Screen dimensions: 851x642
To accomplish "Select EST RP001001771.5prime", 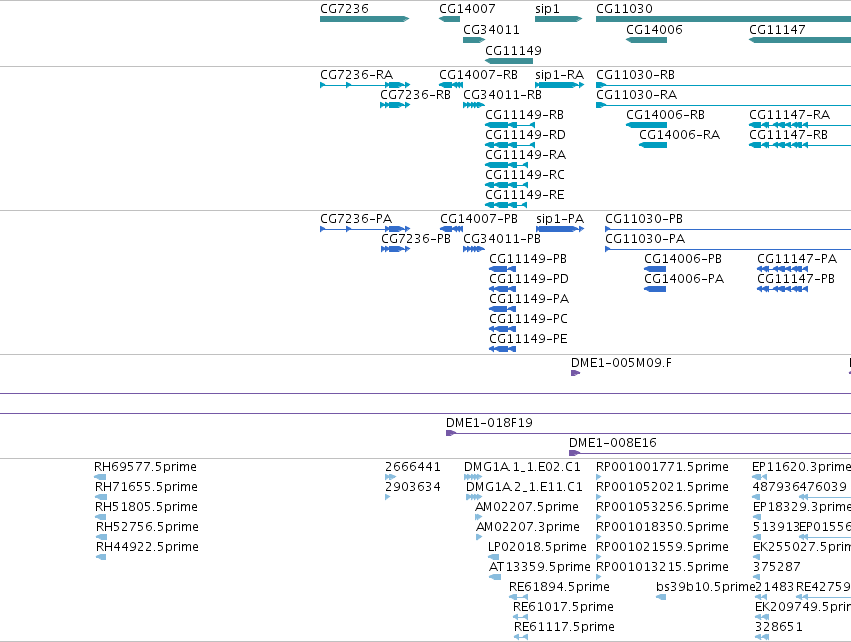I will pyautogui.click(x=599, y=477).
